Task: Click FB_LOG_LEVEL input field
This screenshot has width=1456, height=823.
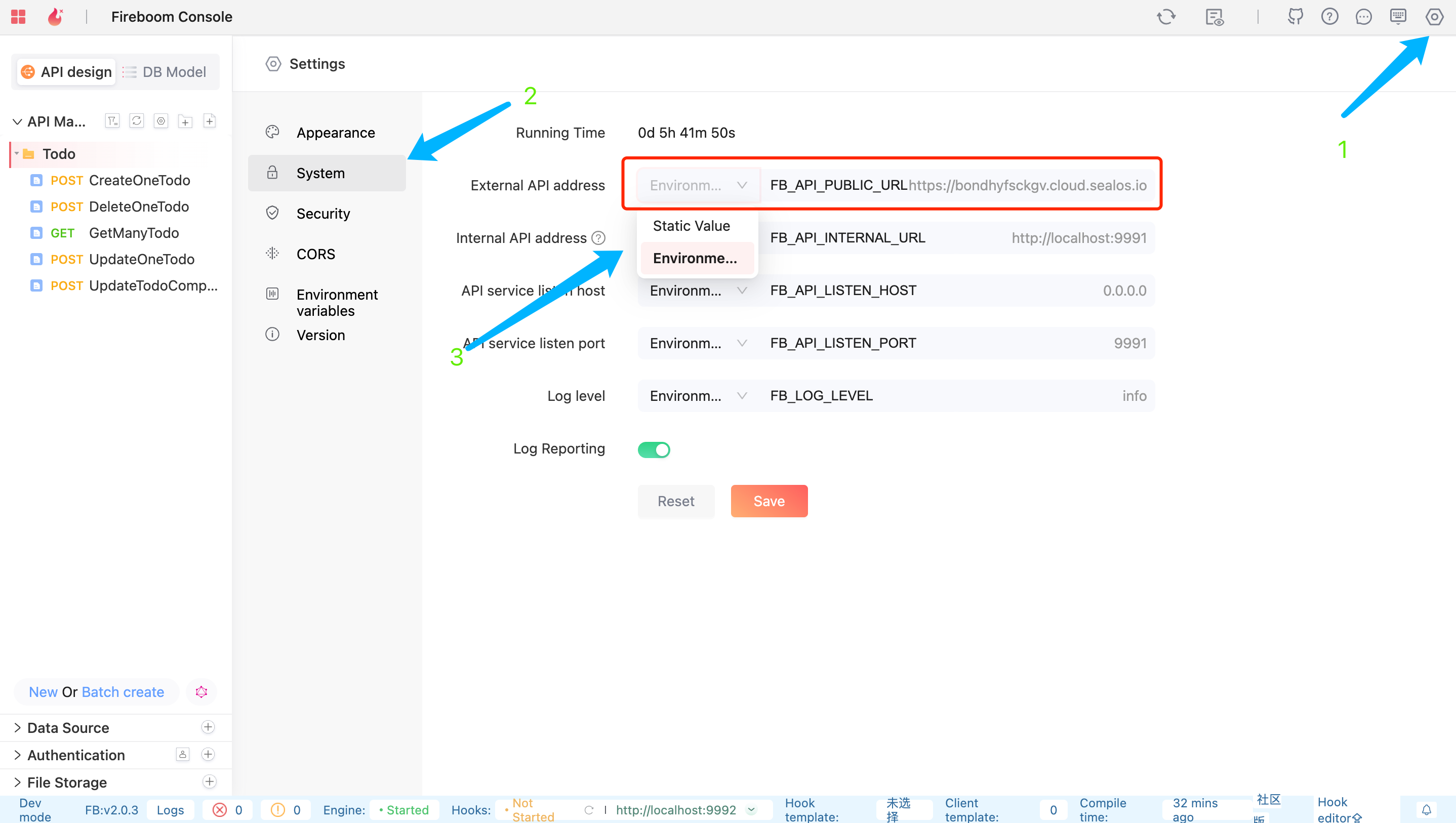Action: coord(957,396)
